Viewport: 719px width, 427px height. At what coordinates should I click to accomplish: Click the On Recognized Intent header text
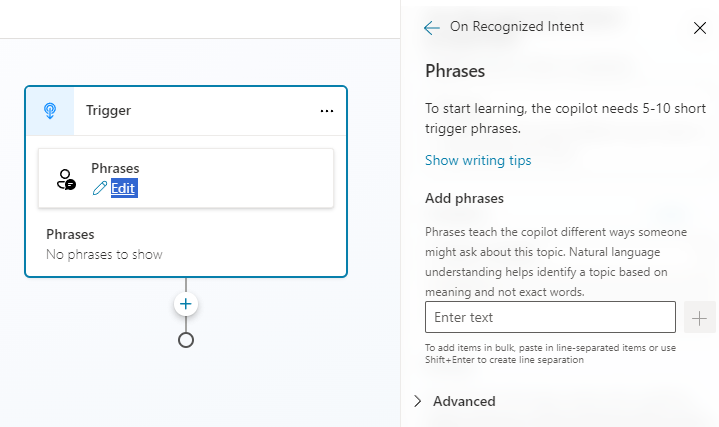click(517, 27)
